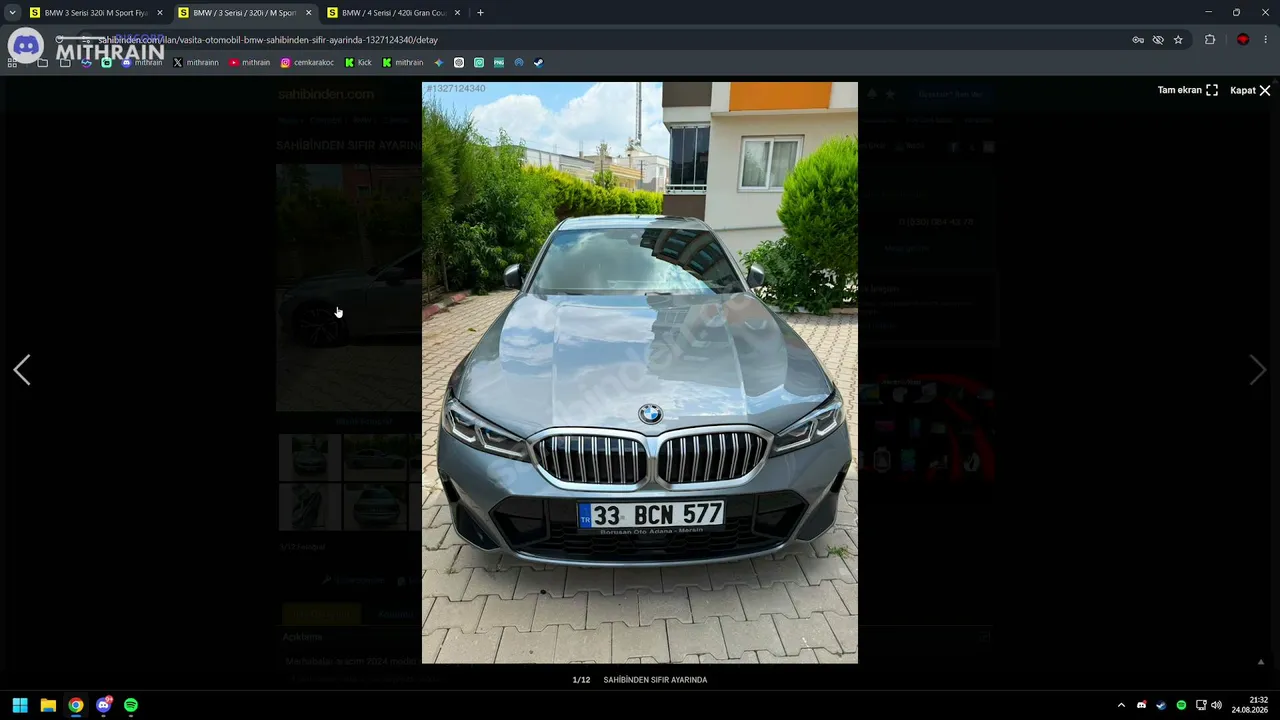
Task: Close the photo viewer with Kapat
Action: (x=1250, y=90)
